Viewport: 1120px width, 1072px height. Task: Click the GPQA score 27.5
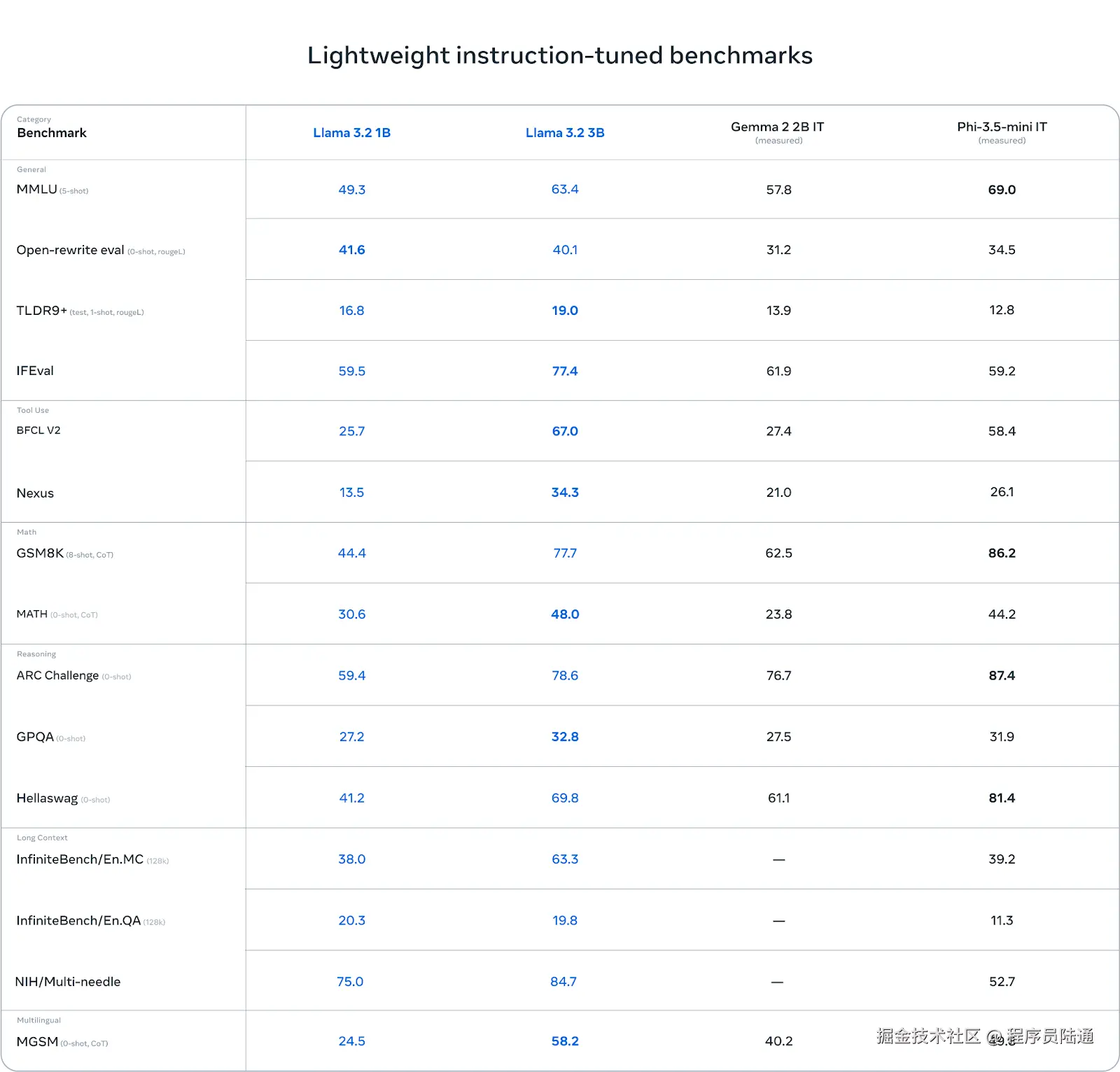click(x=778, y=737)
